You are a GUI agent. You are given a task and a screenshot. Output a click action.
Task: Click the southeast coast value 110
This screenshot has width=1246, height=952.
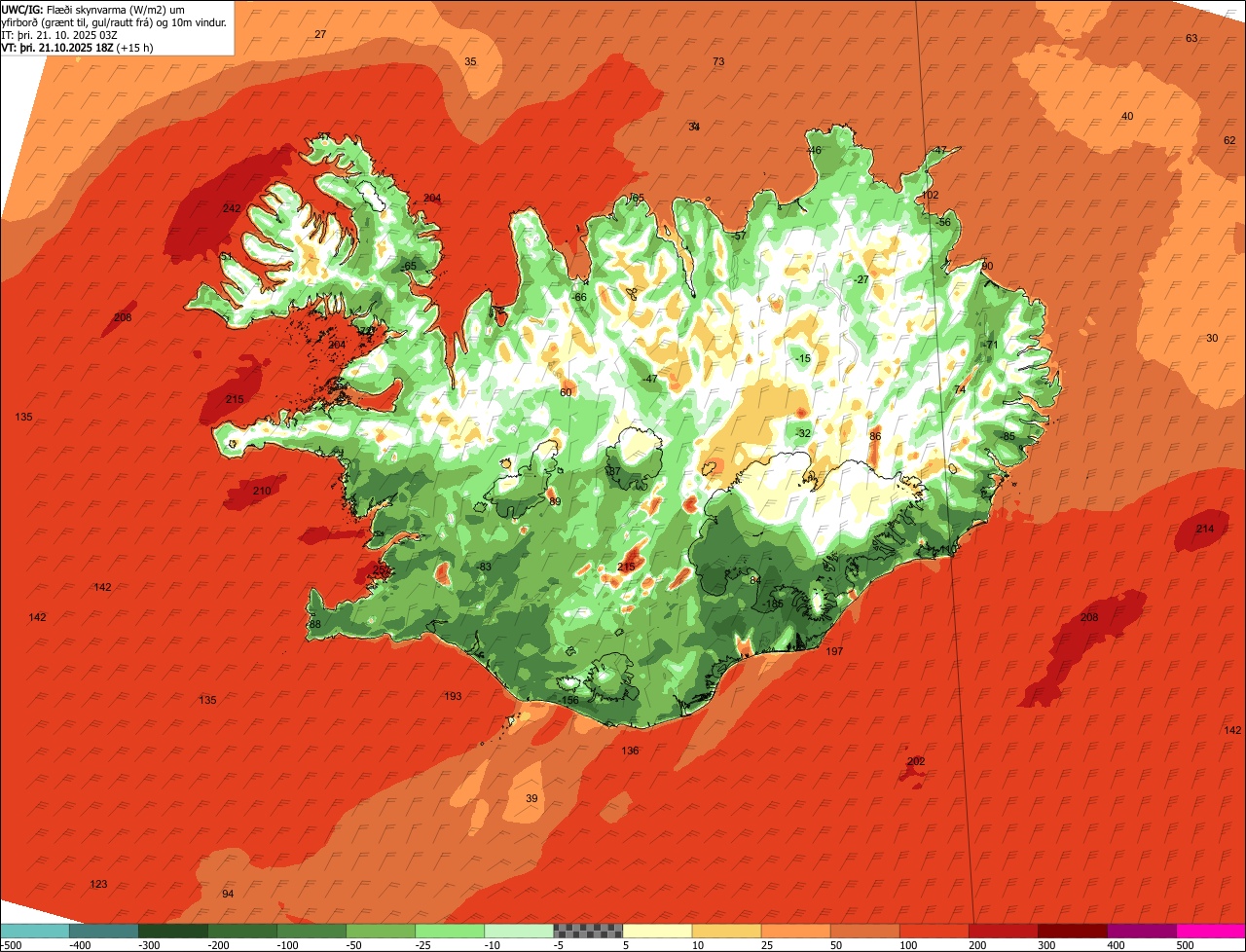click(947, 549)
